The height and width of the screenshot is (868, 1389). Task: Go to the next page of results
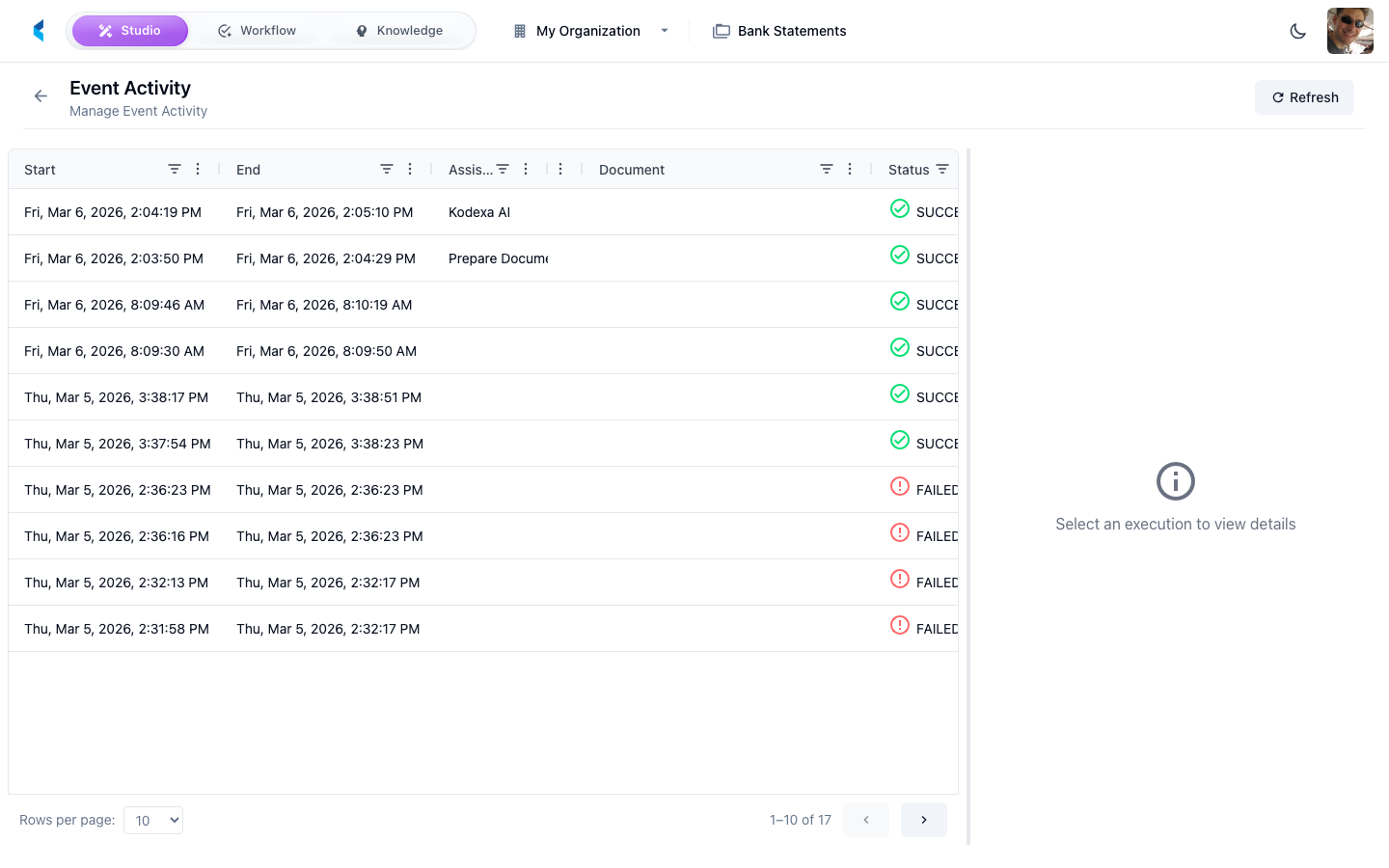tap(923, 819)
